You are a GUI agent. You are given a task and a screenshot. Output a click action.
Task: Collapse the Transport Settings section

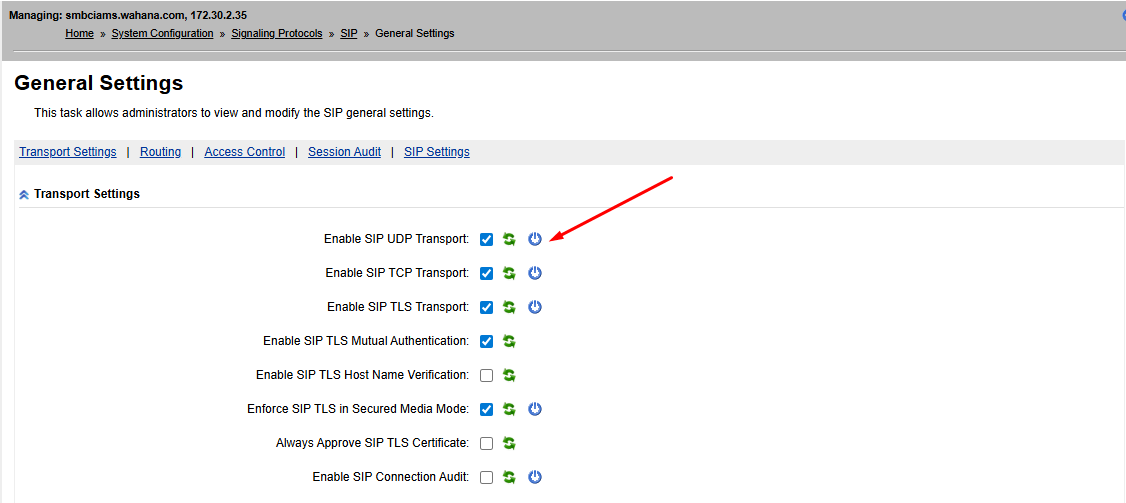(24, 194)
